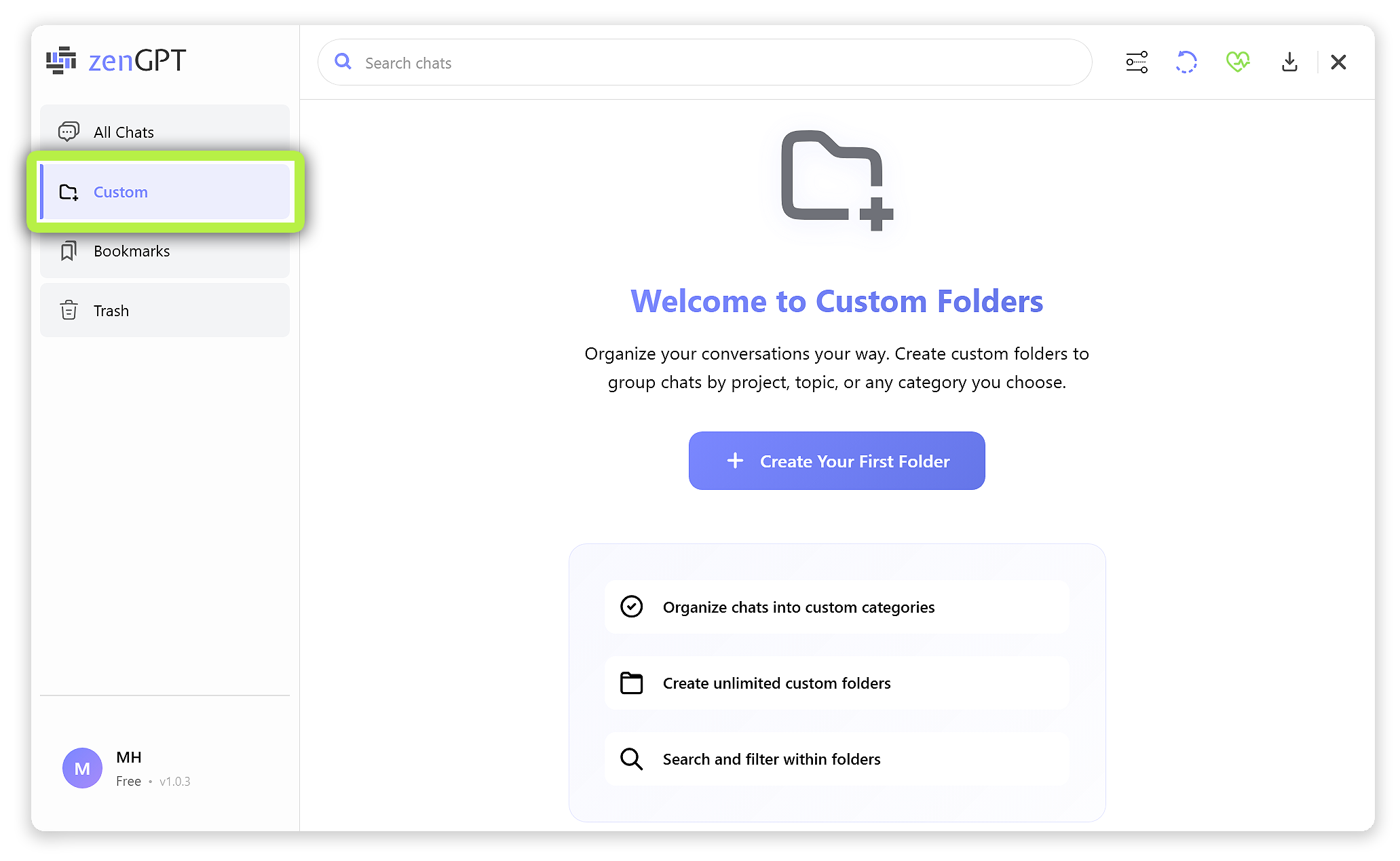Open the search magnifier in the search bar
The width and height of the screenshot is (1400, 861).
point(343,62)
